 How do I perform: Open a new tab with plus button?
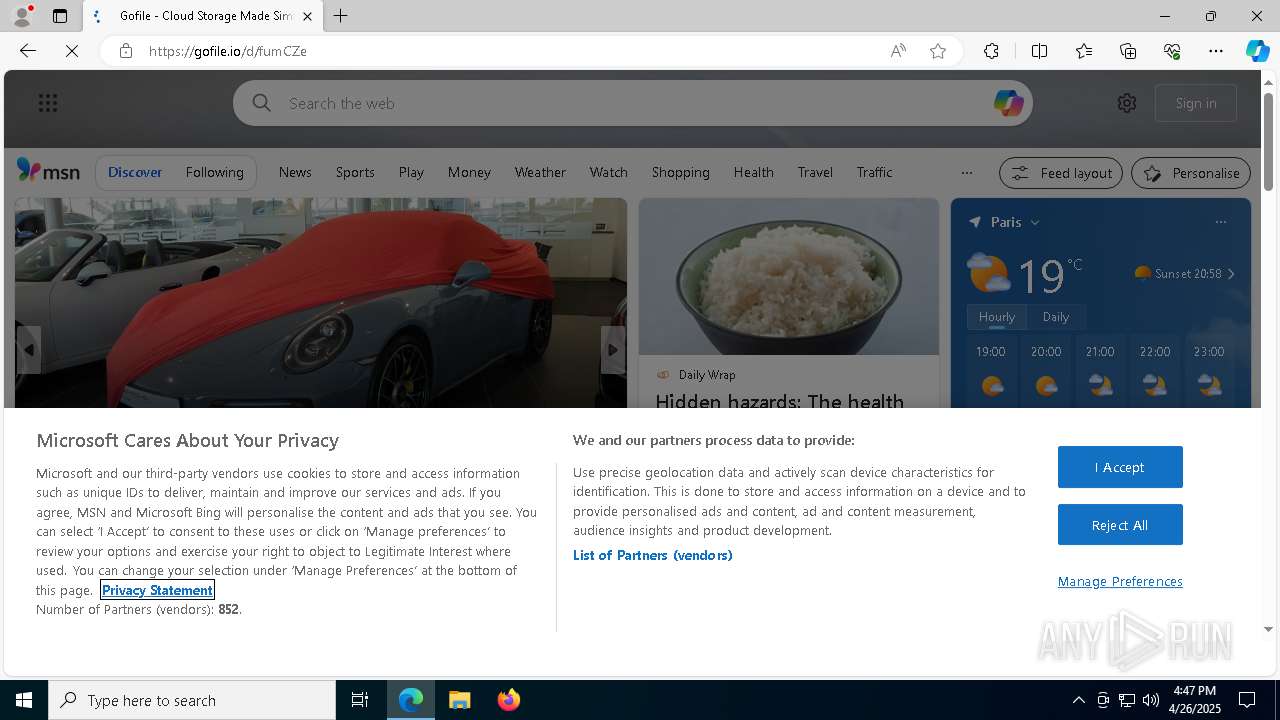click(341, 16)
